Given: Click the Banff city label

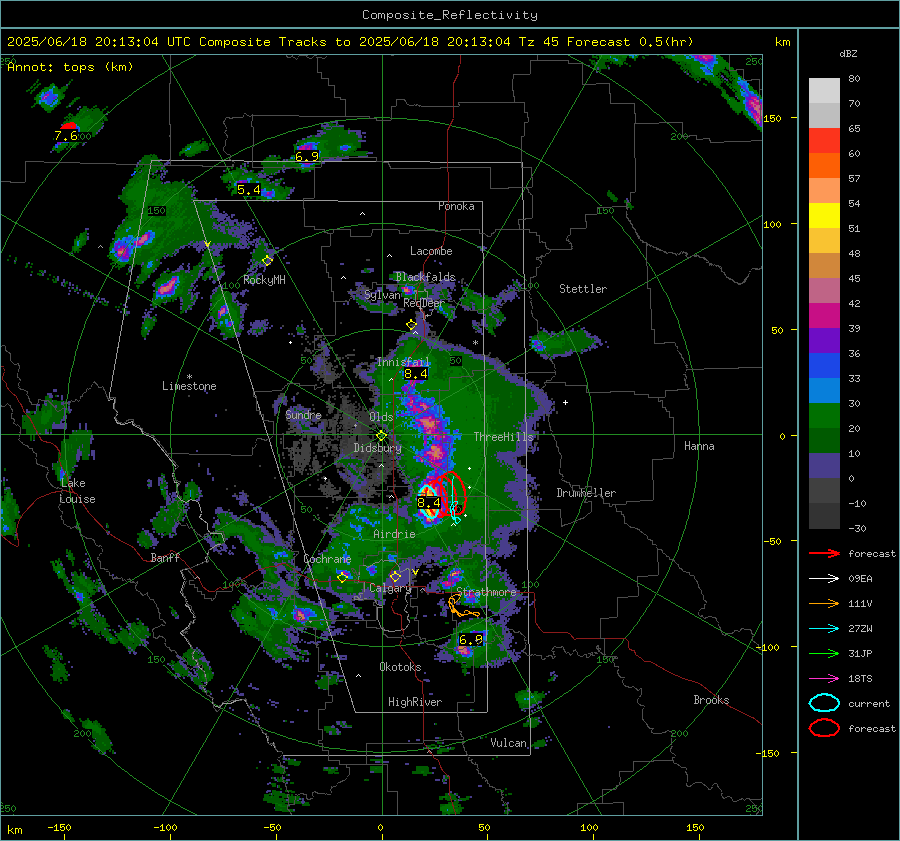Looking at the screenshot, I should click(x=165, y=557).
